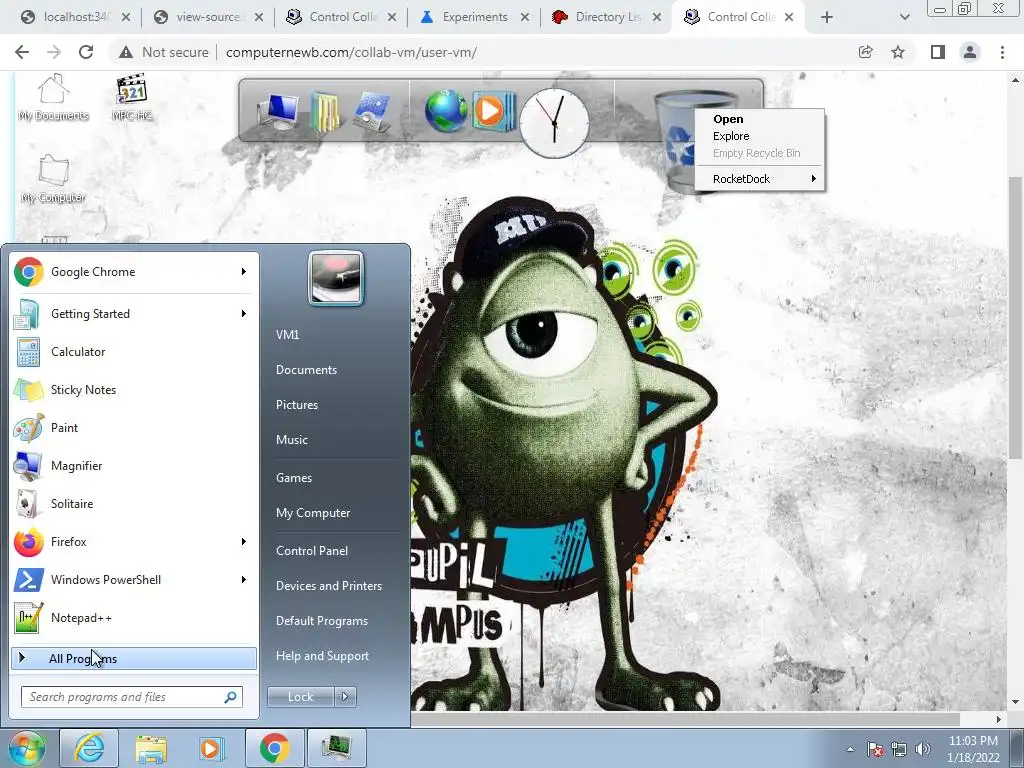
Task: Expand All Programs list
Action: coord(133,658)
